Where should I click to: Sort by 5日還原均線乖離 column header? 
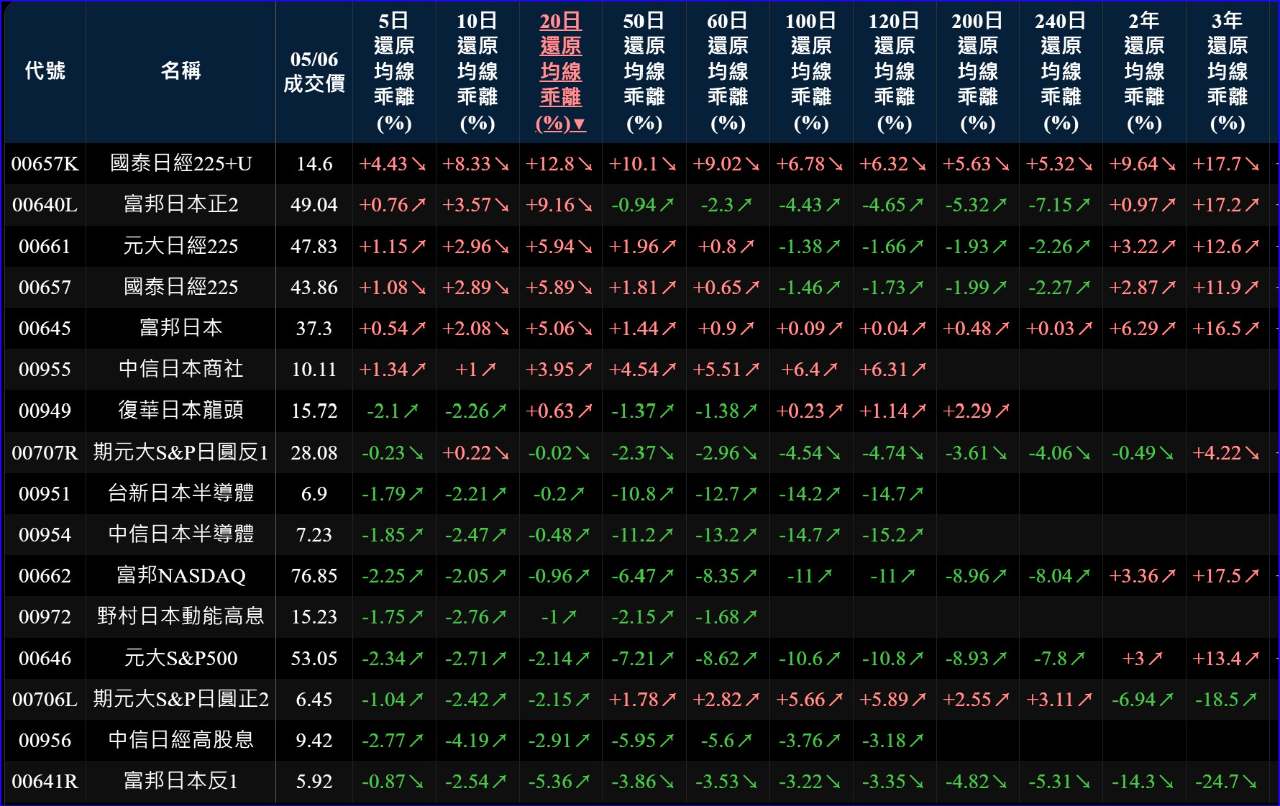pos(394,72)
